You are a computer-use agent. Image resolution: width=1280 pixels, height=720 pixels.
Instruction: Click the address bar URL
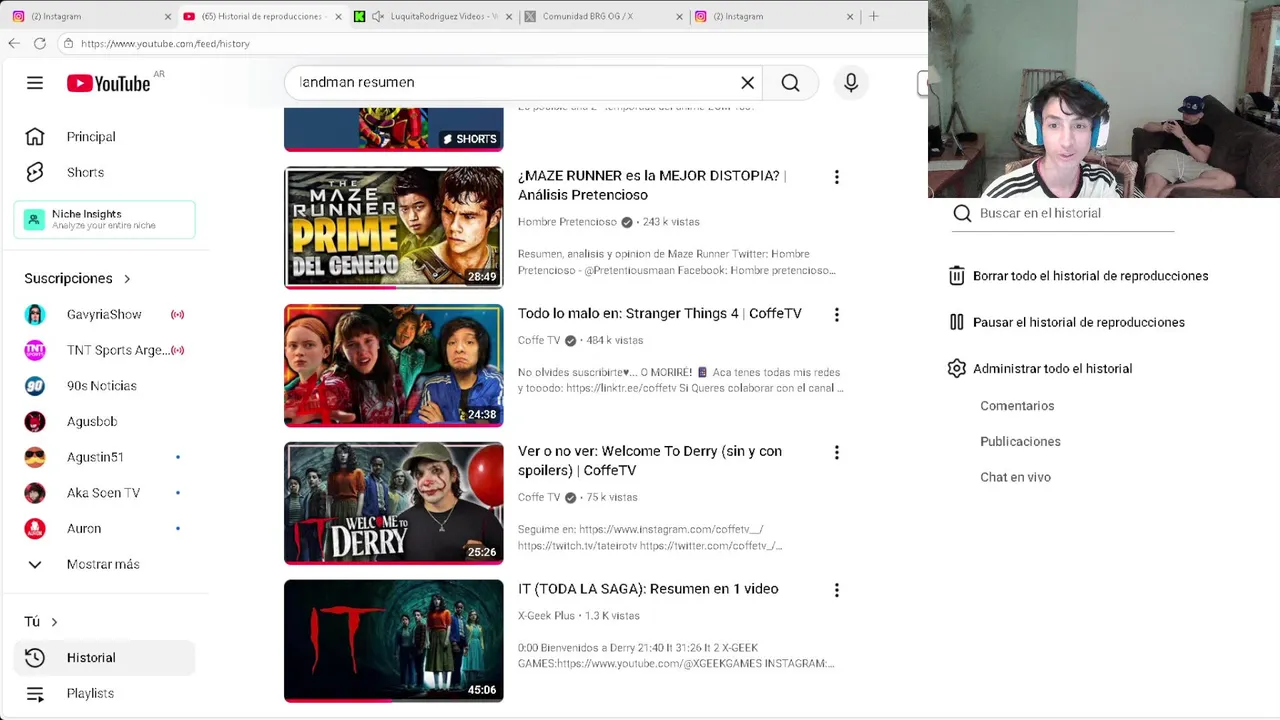point(165,44)
